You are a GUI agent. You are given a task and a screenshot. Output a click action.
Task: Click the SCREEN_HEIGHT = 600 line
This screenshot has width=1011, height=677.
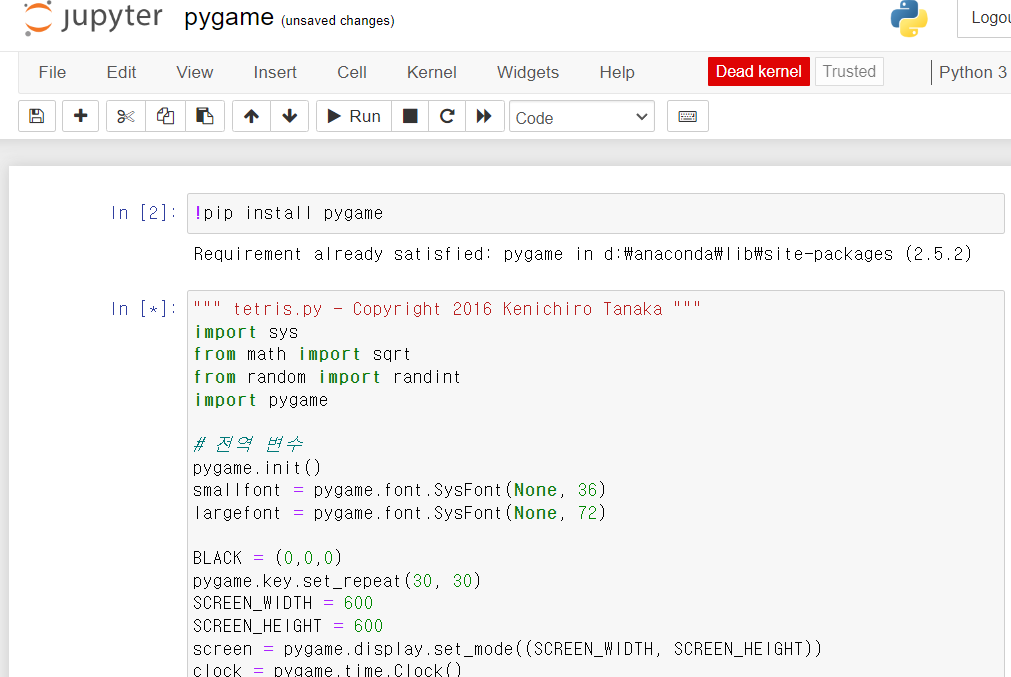tap(288, 626)
